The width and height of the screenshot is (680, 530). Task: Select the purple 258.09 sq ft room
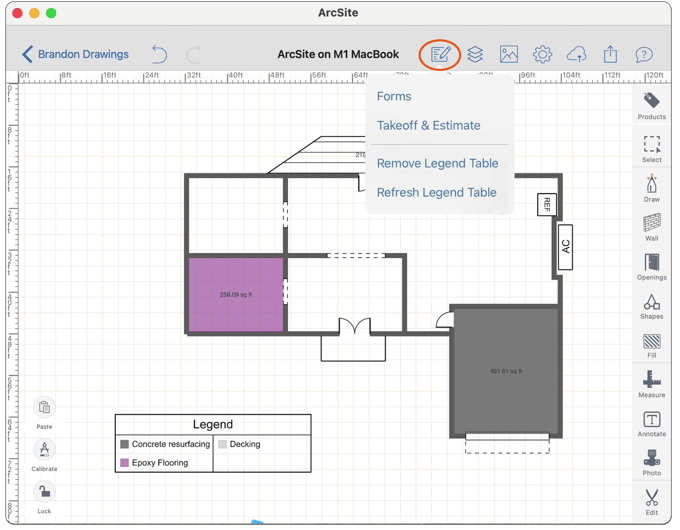236,294
